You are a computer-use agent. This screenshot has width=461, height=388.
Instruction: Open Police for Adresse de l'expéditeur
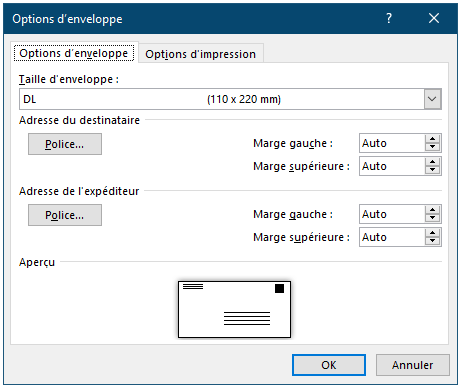click(65, 215)
